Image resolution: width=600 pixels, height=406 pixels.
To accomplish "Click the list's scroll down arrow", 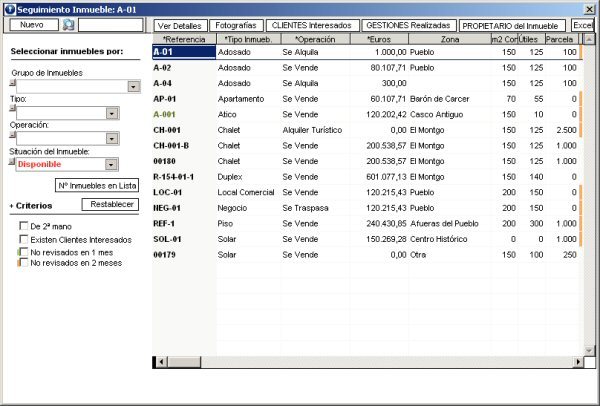I will point(588,351).
